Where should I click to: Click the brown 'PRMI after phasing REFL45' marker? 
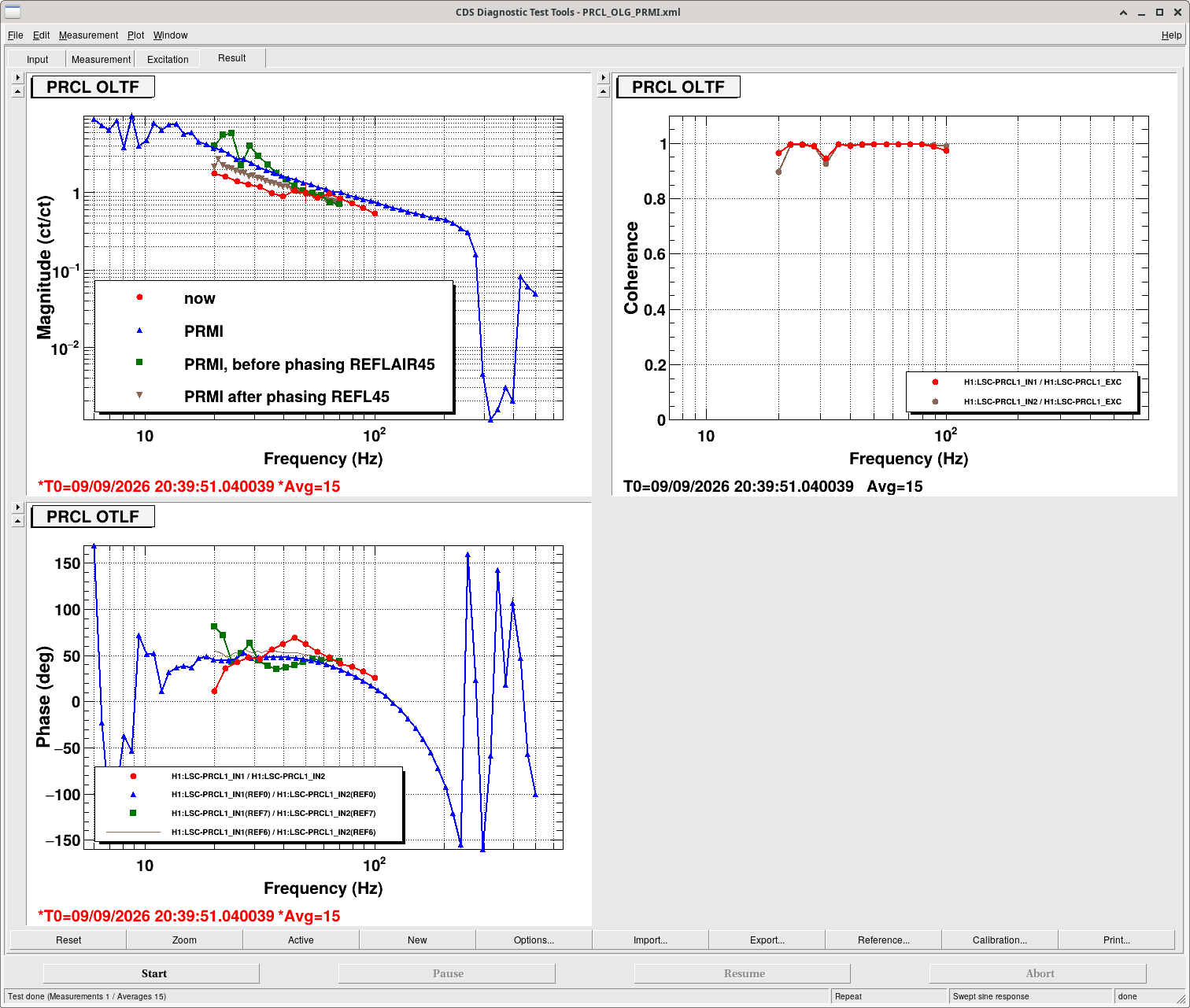(x=139, y=395)
